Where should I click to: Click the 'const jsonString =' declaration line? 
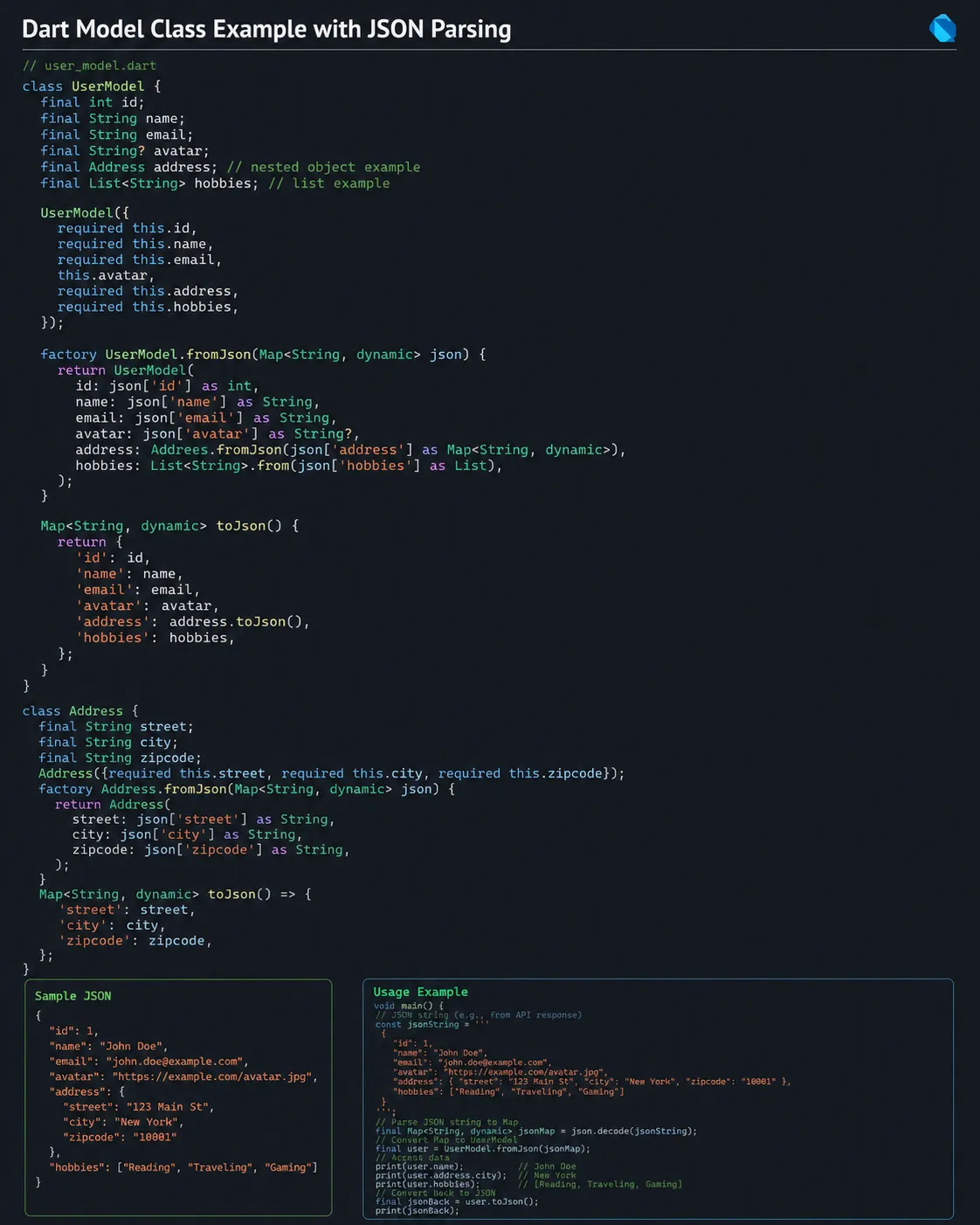(432, 1024)
